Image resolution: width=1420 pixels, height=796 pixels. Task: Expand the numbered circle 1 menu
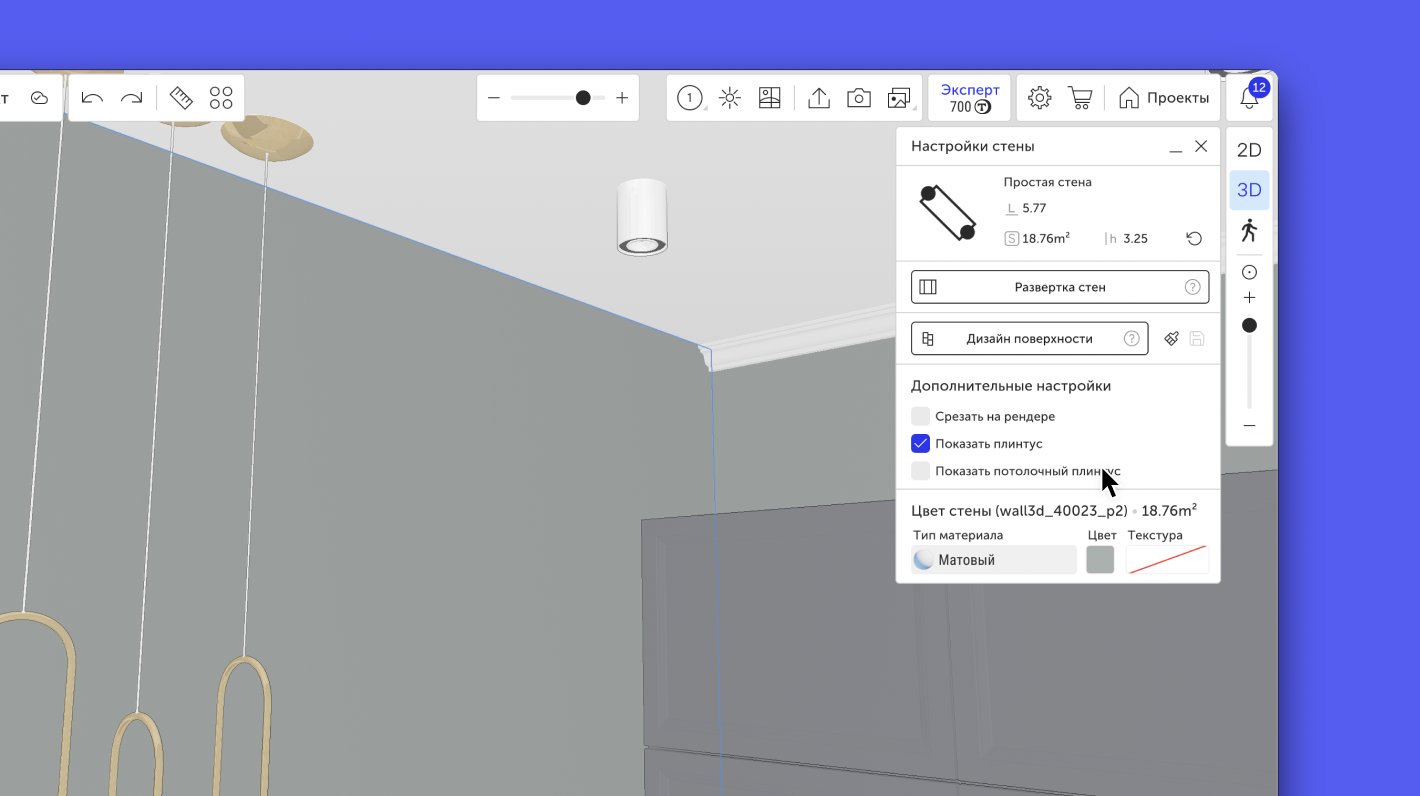[690, 98]
